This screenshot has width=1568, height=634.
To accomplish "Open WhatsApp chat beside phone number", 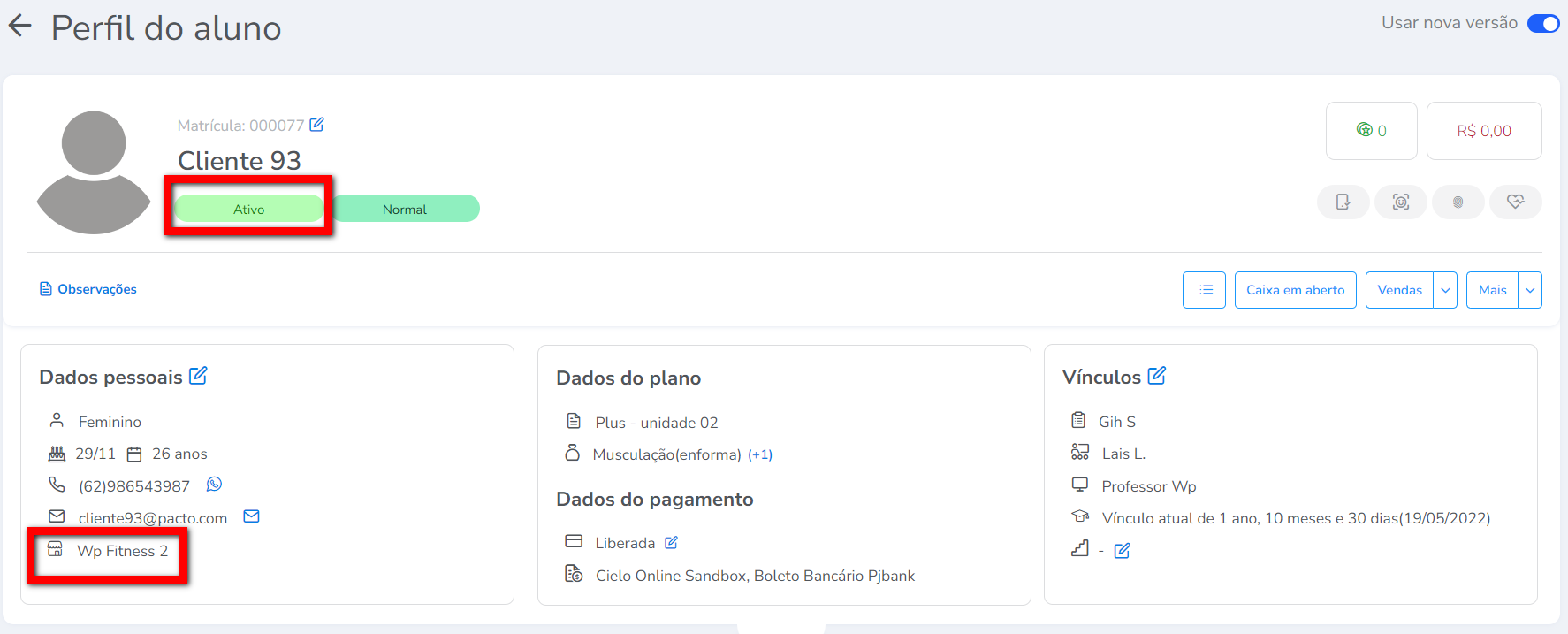I will [214, 485].
